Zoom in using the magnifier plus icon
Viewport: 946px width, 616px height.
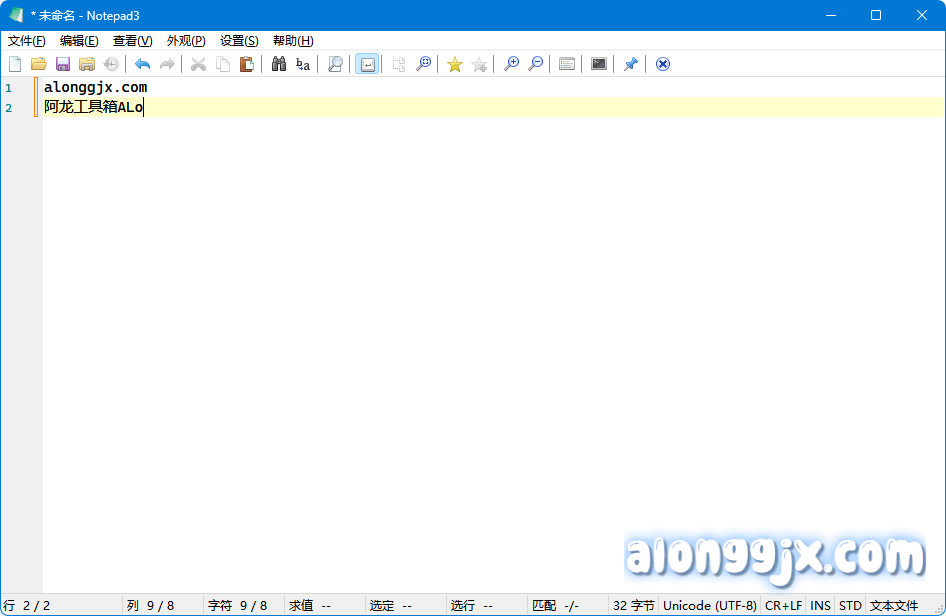click(x=511, y=64)
